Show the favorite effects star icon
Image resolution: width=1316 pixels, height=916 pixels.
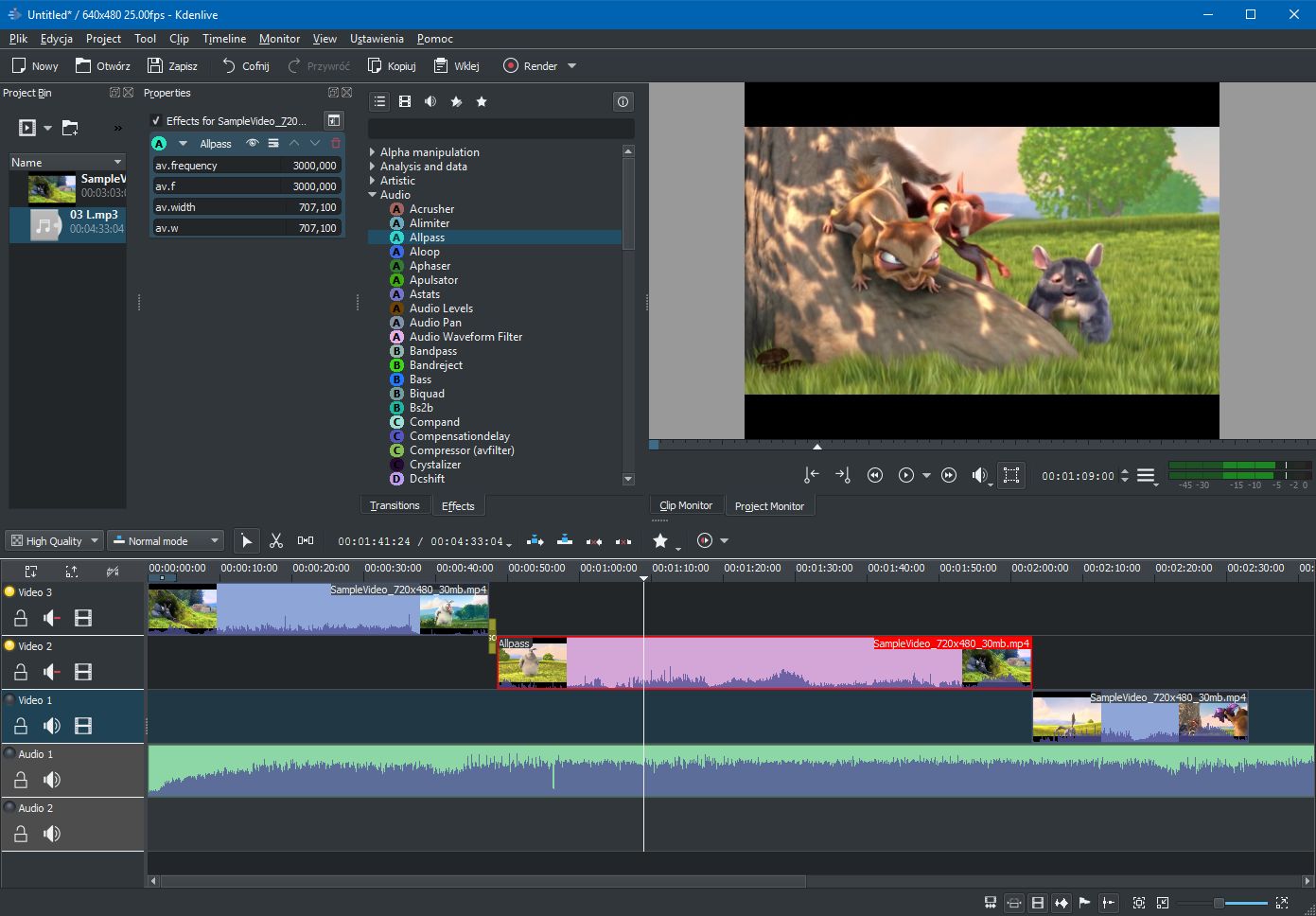click(482, 101)
